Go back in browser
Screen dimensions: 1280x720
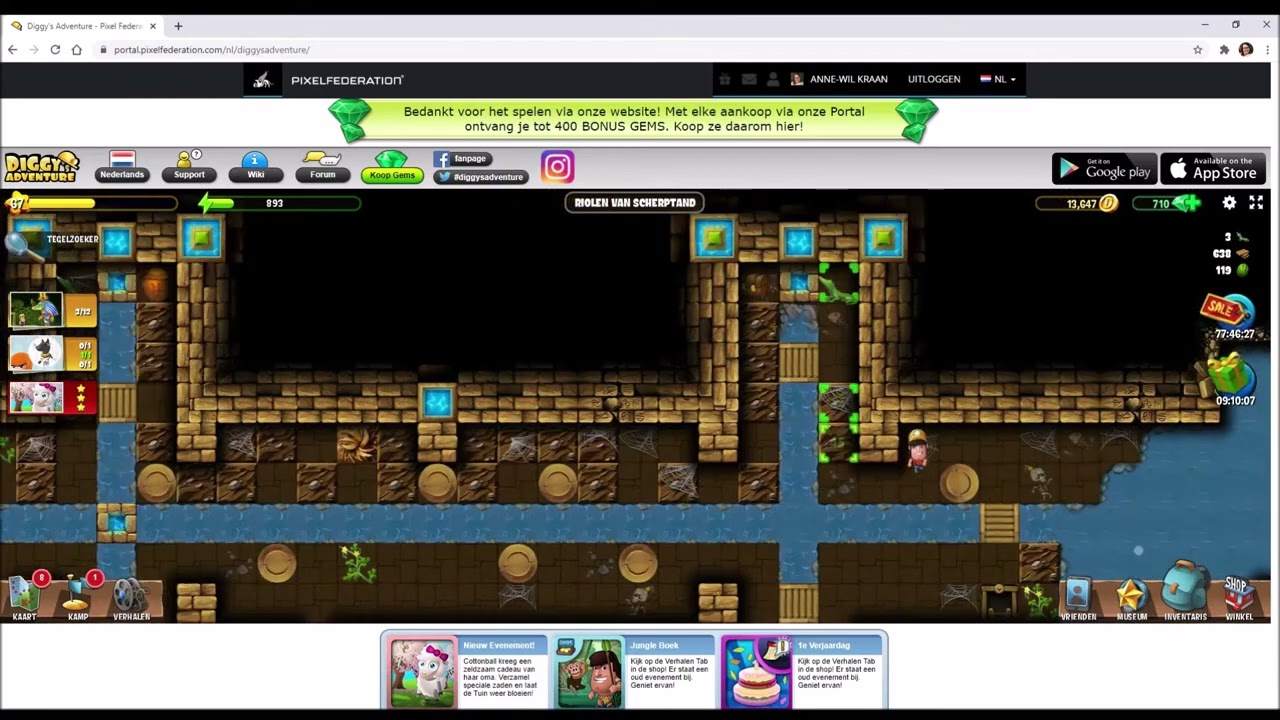[x=12, y=49]
